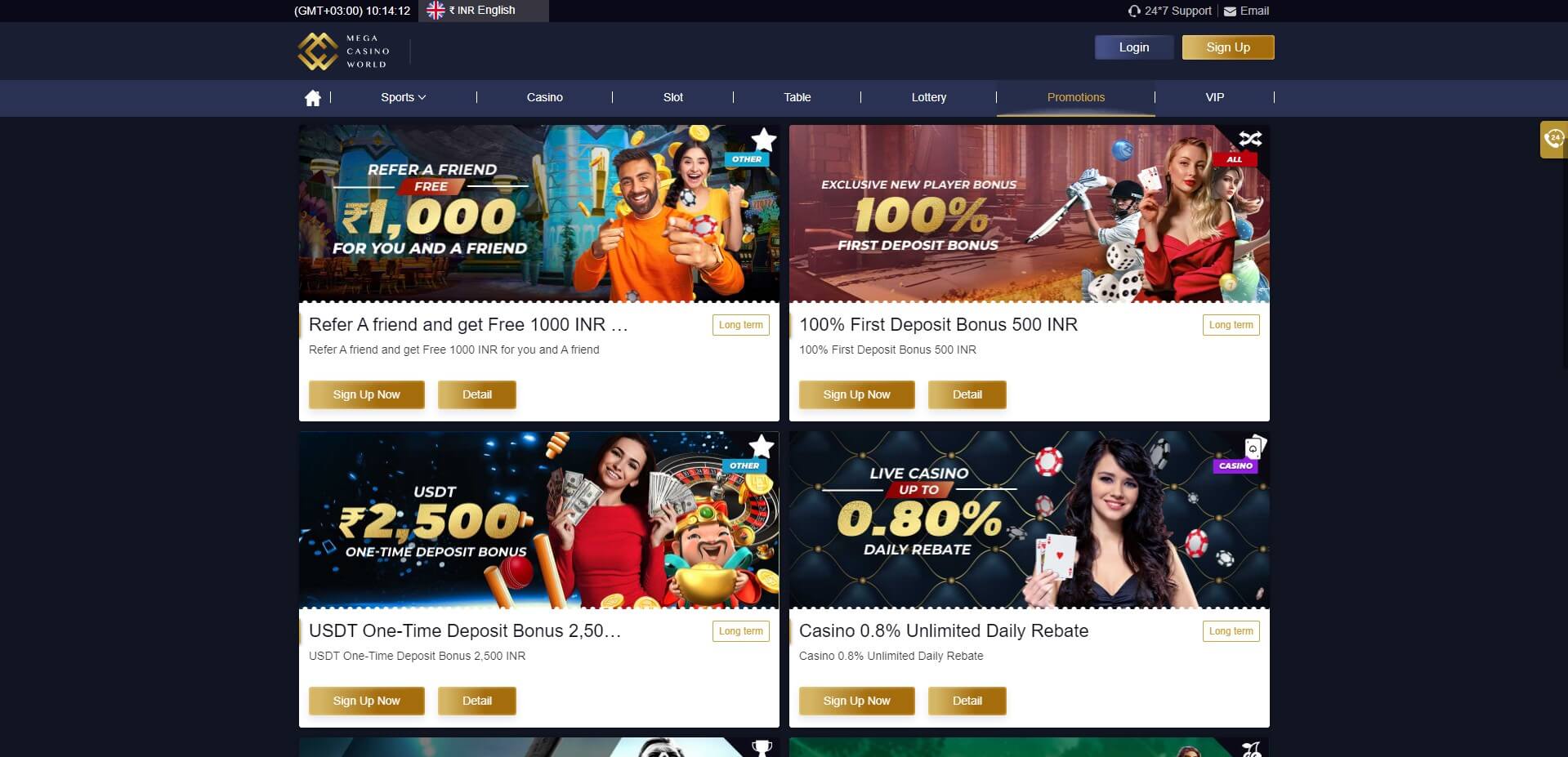Click the Mega Casino World logo
This screenshot has width=1568, height=757.
(x=344, y=51)
